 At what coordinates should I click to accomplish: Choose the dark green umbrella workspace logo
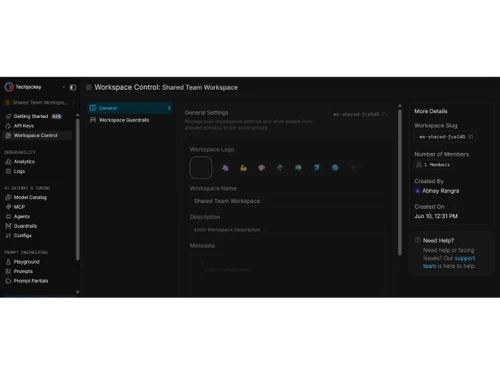280,168
